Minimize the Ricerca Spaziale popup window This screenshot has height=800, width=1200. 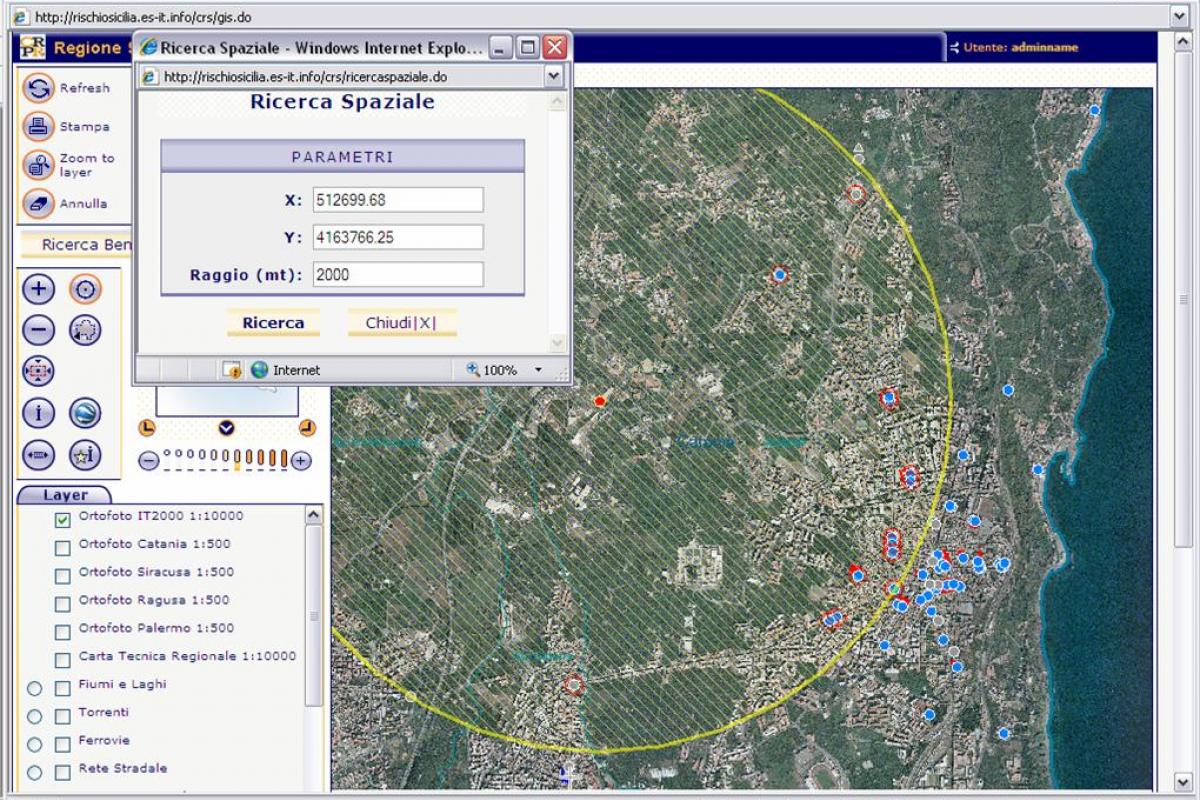point(501,47)
